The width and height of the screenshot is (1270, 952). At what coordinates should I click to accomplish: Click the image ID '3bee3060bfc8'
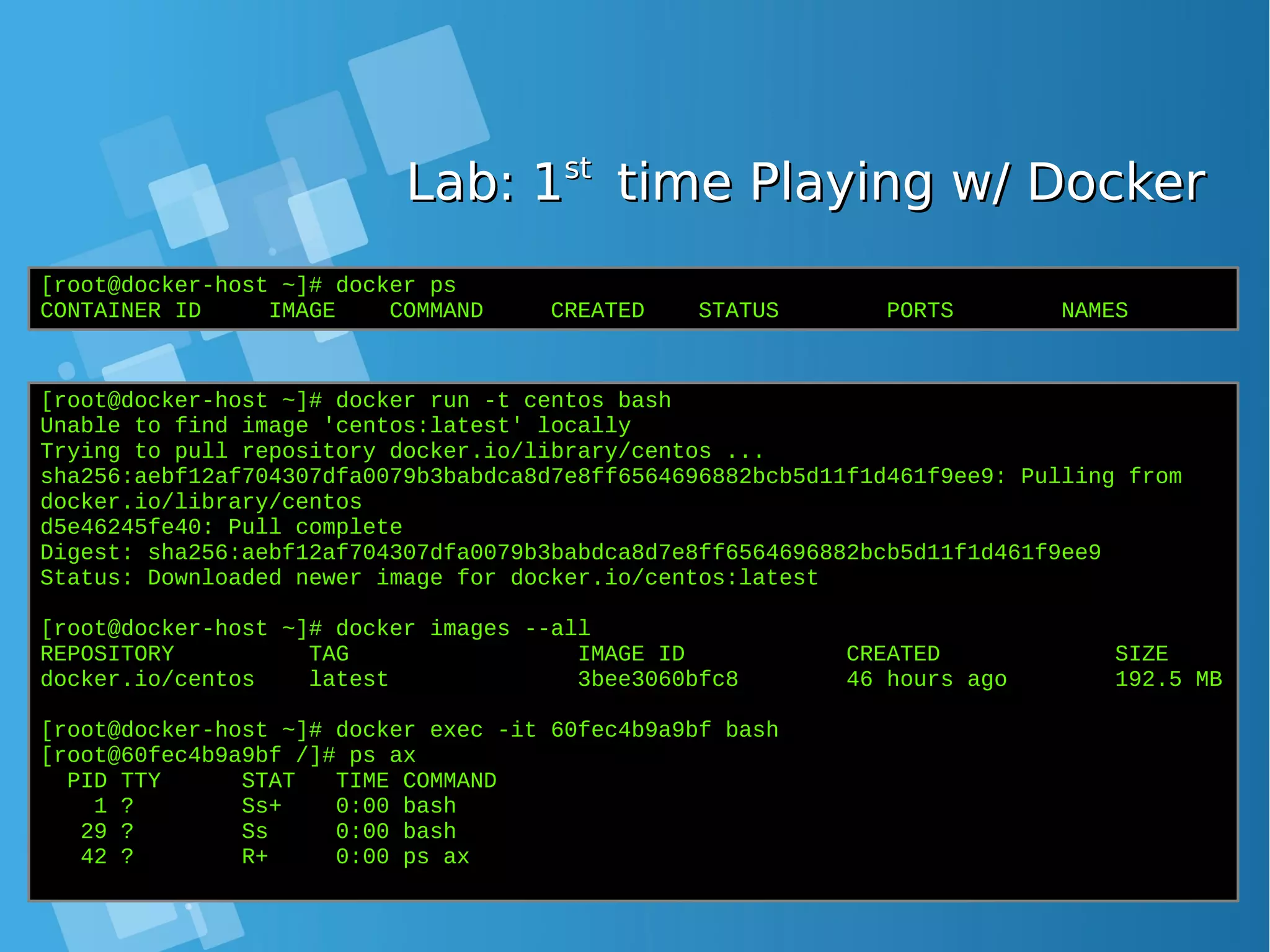click(x=658, y=679)
